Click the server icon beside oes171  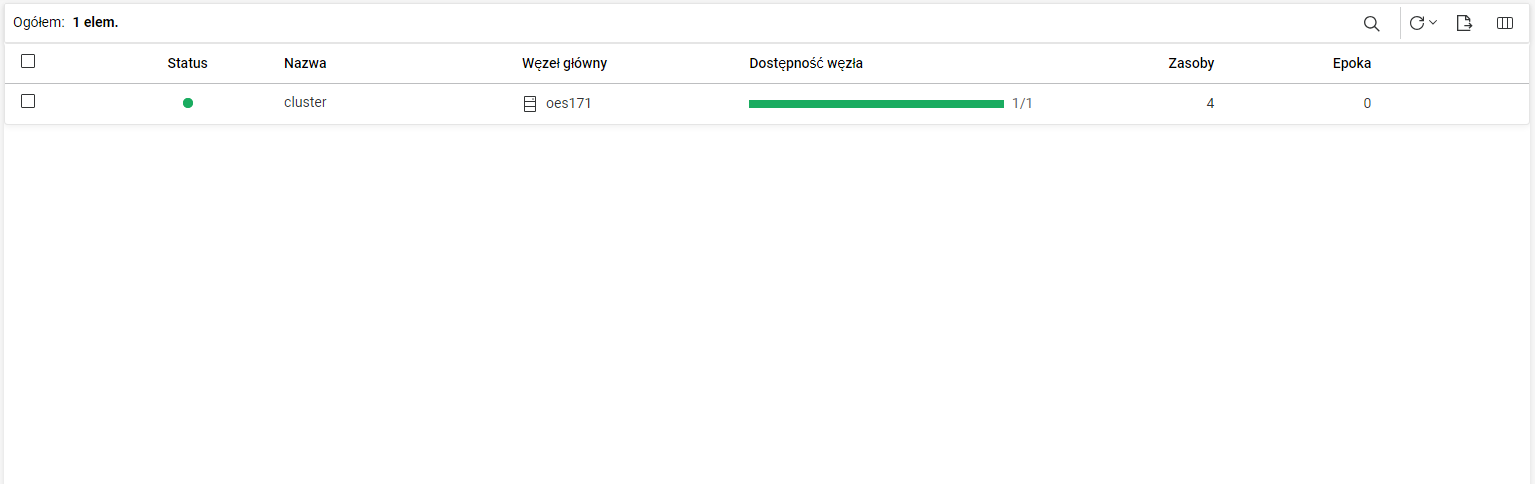pos(530,104)
